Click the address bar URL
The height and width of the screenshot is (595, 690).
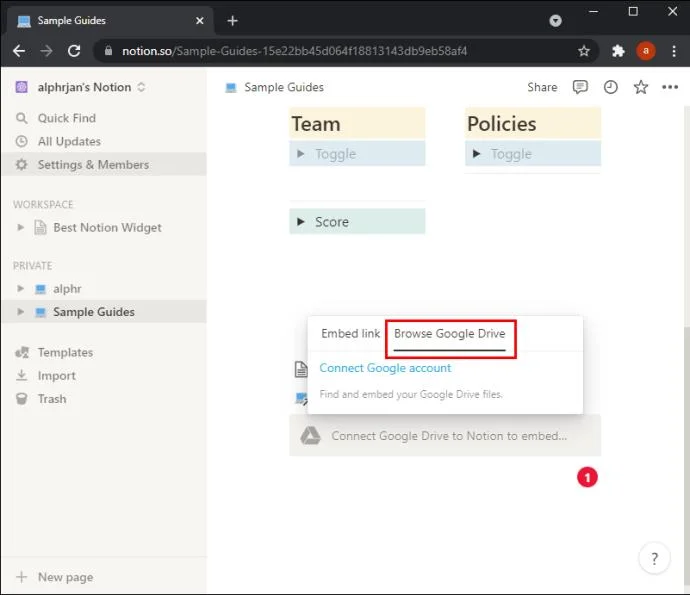294,51
